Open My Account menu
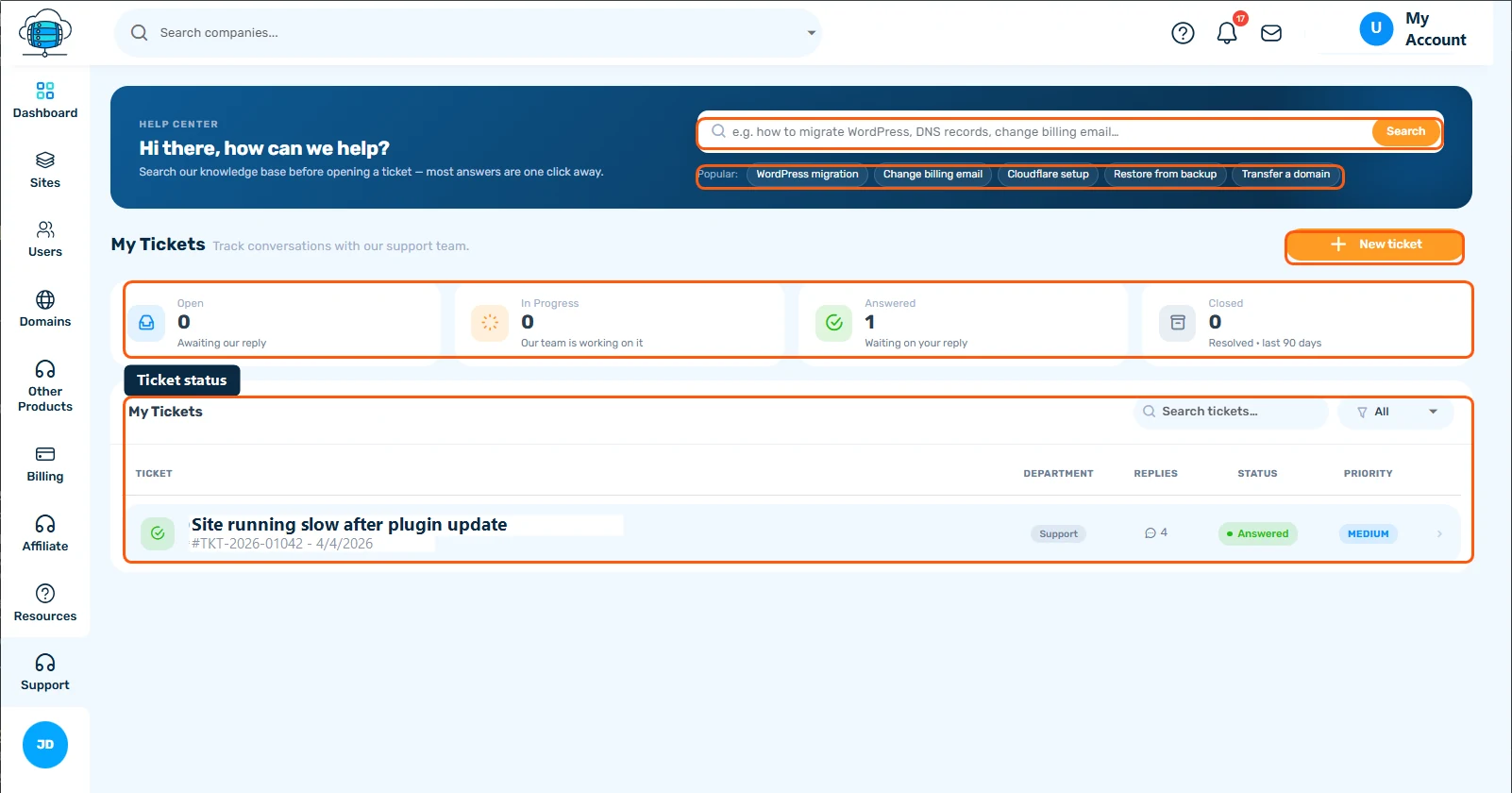1512x793 pixels. [x=1413, y=29]
